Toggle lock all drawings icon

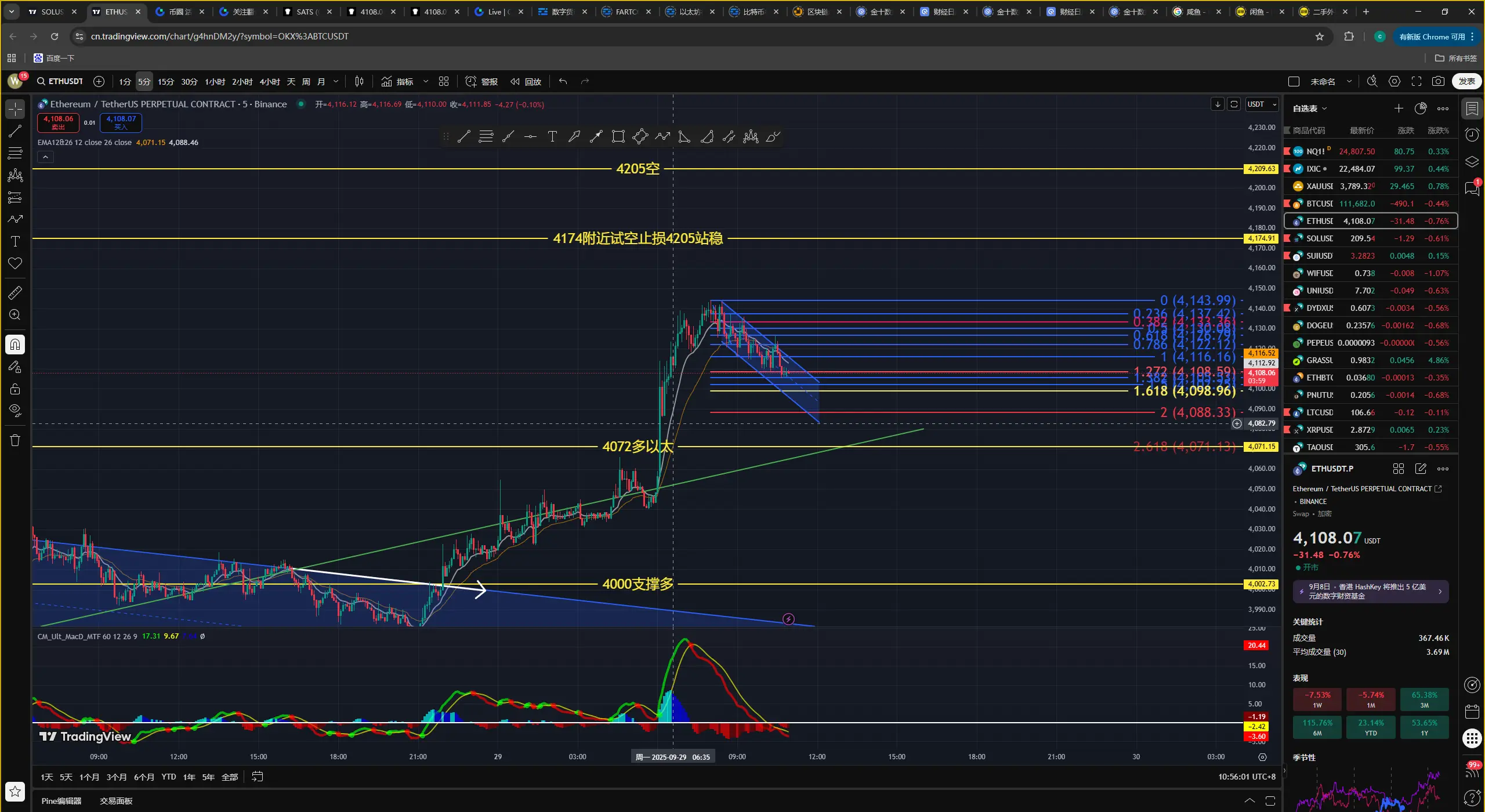[x=15, y=389]
